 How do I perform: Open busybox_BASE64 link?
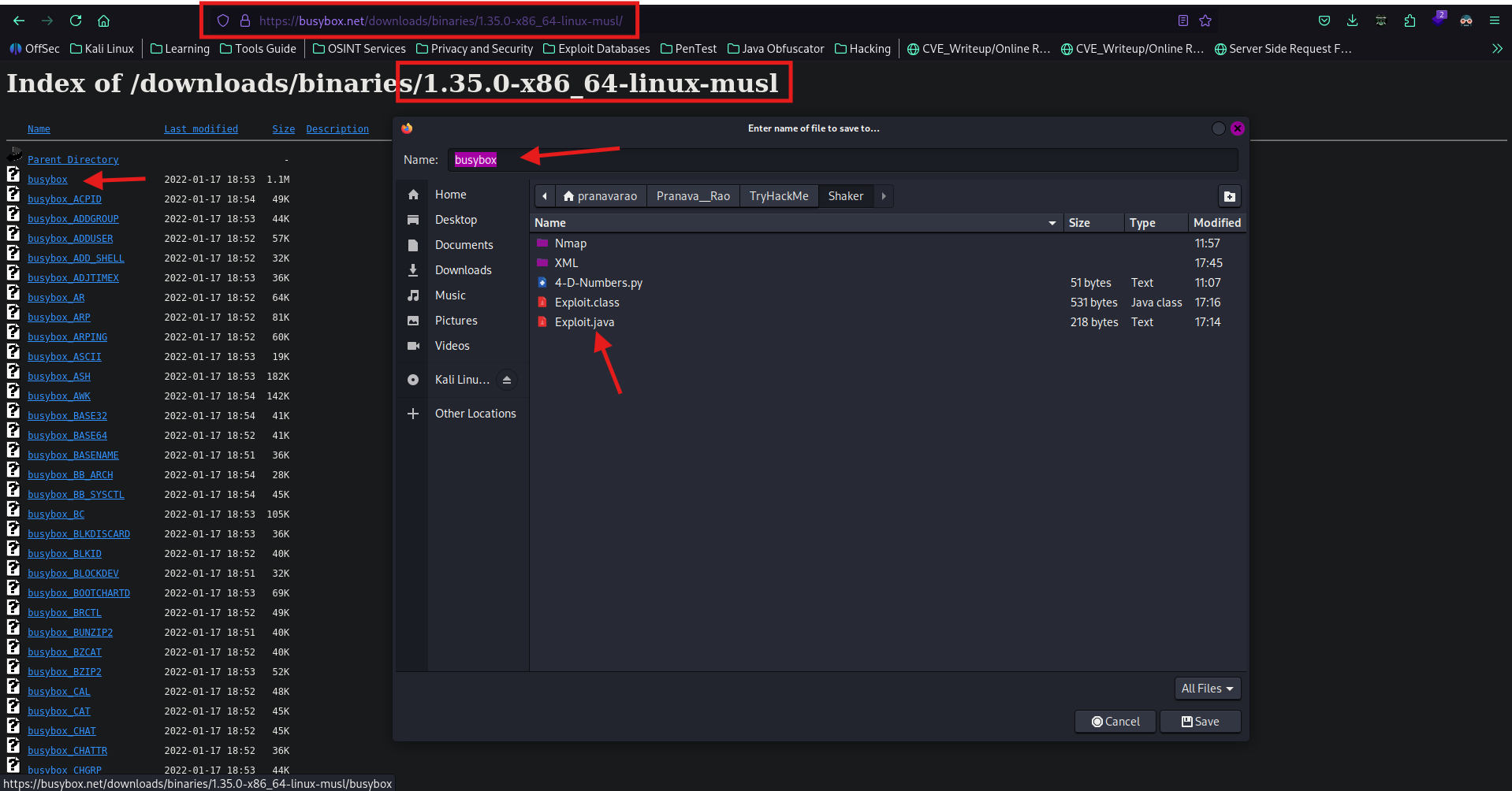click(67, 436)
